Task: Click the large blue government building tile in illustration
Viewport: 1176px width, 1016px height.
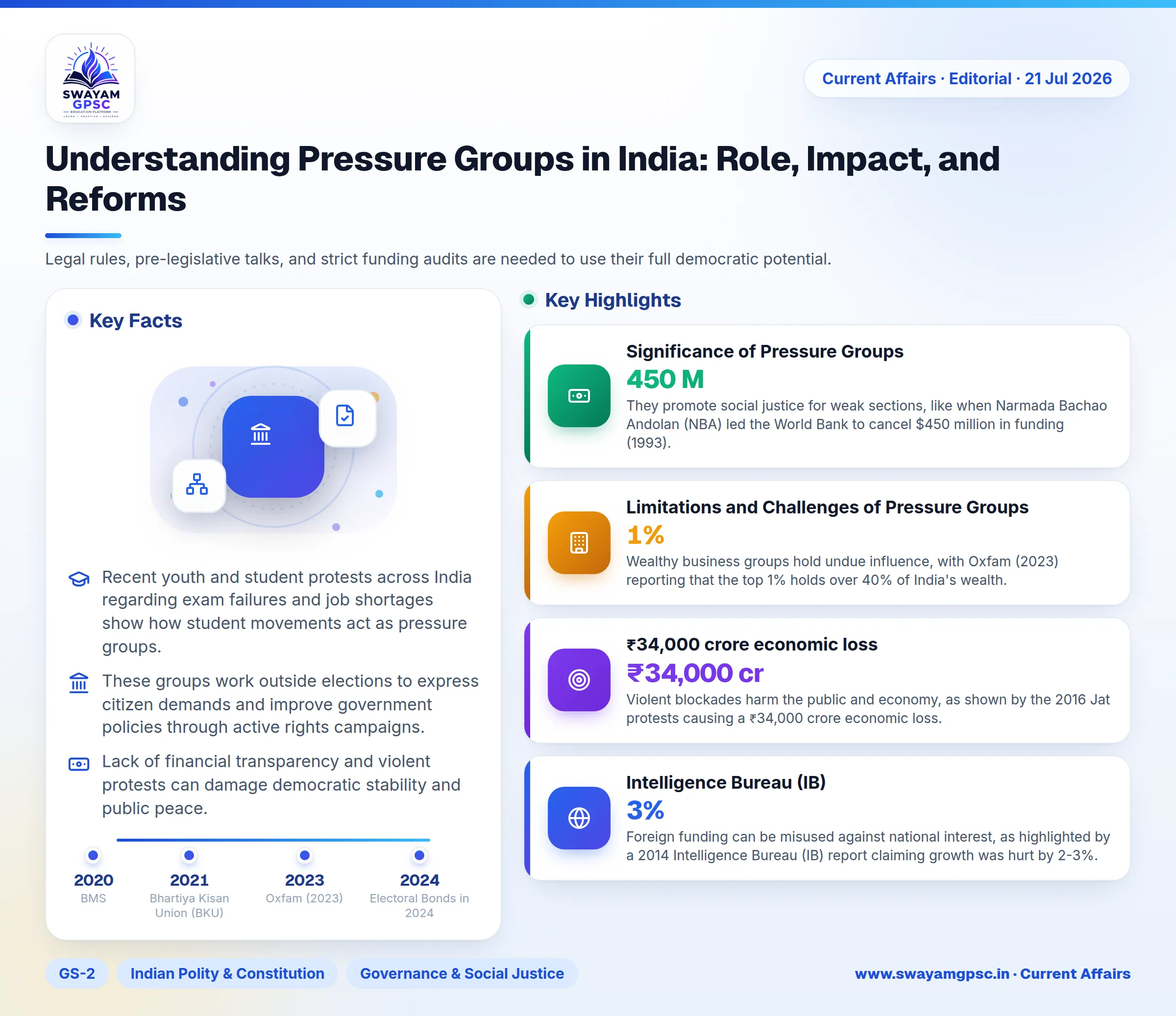Action: pyautogui.click(x=273, y=446)
